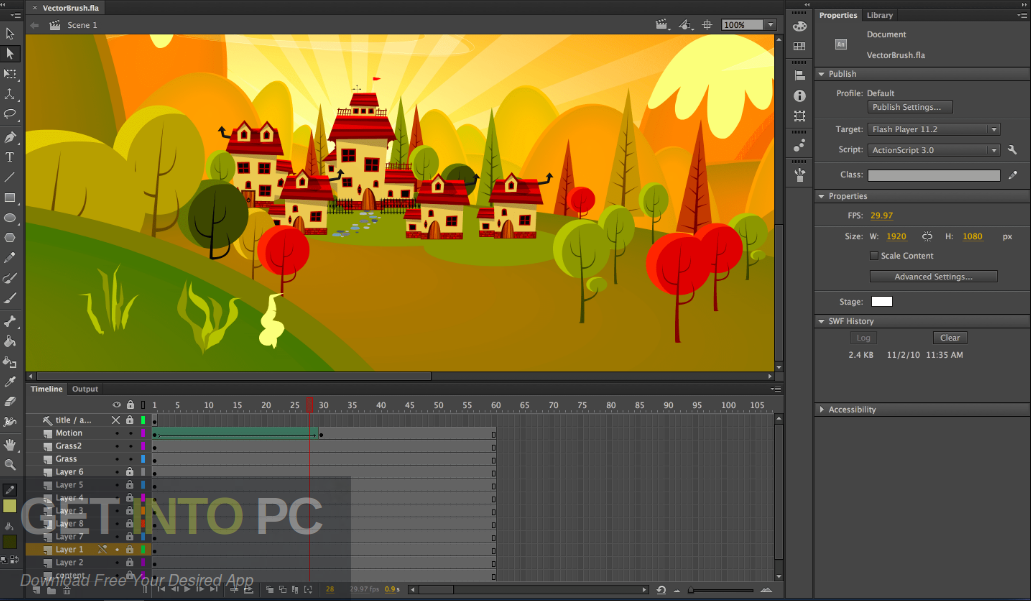The height and width of the screenshot is (601, 1031).
Task: Click the Scene 1 breadcrumb
Action: point(82,25)
